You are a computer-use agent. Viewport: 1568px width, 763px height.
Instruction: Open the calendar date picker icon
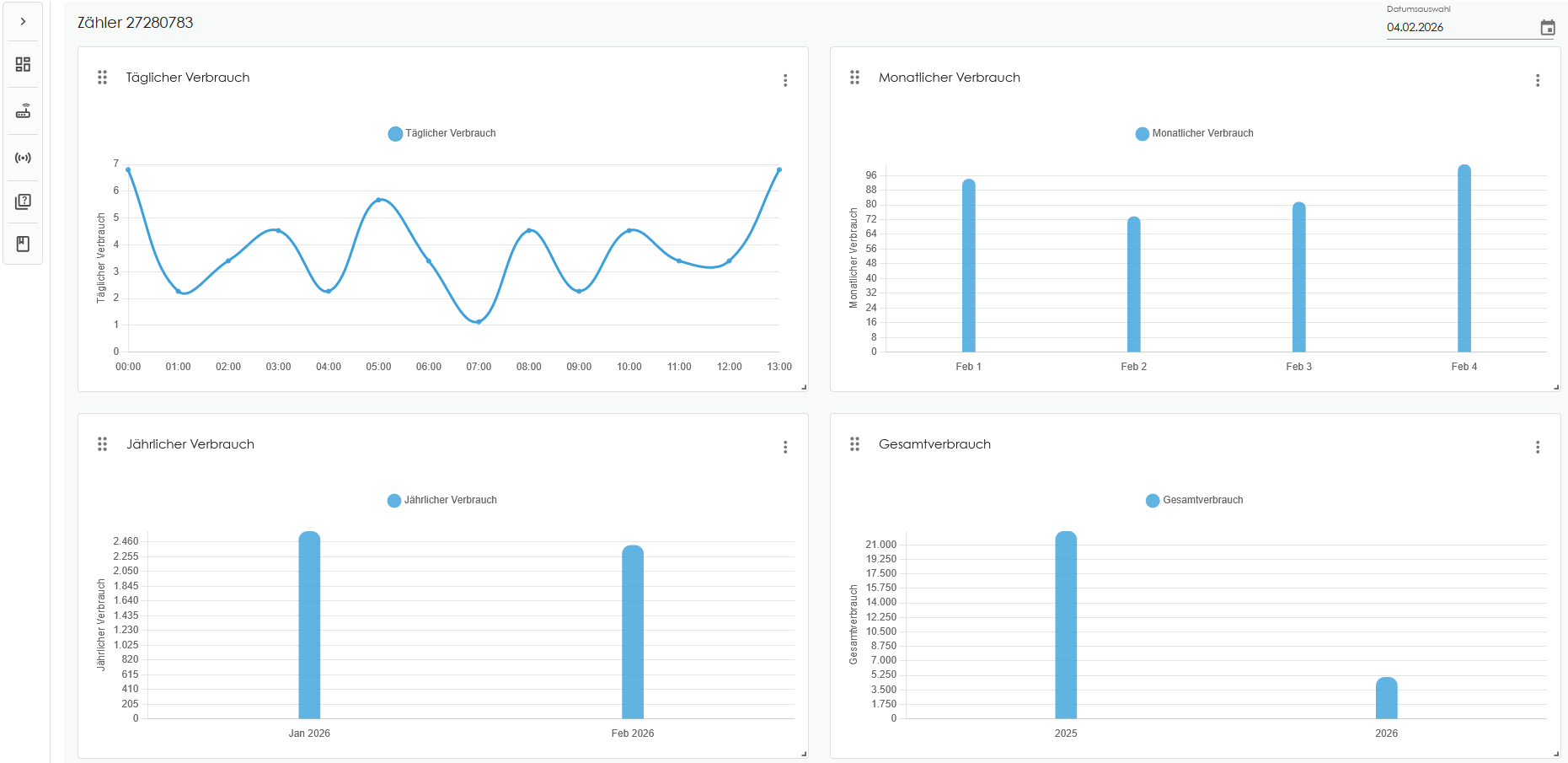(1547, 28)
